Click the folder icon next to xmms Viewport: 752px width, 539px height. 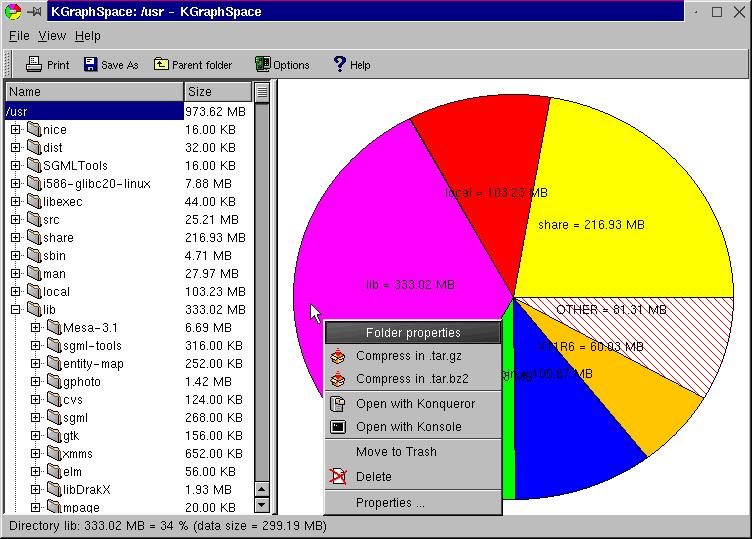click(x=54, y=453)
